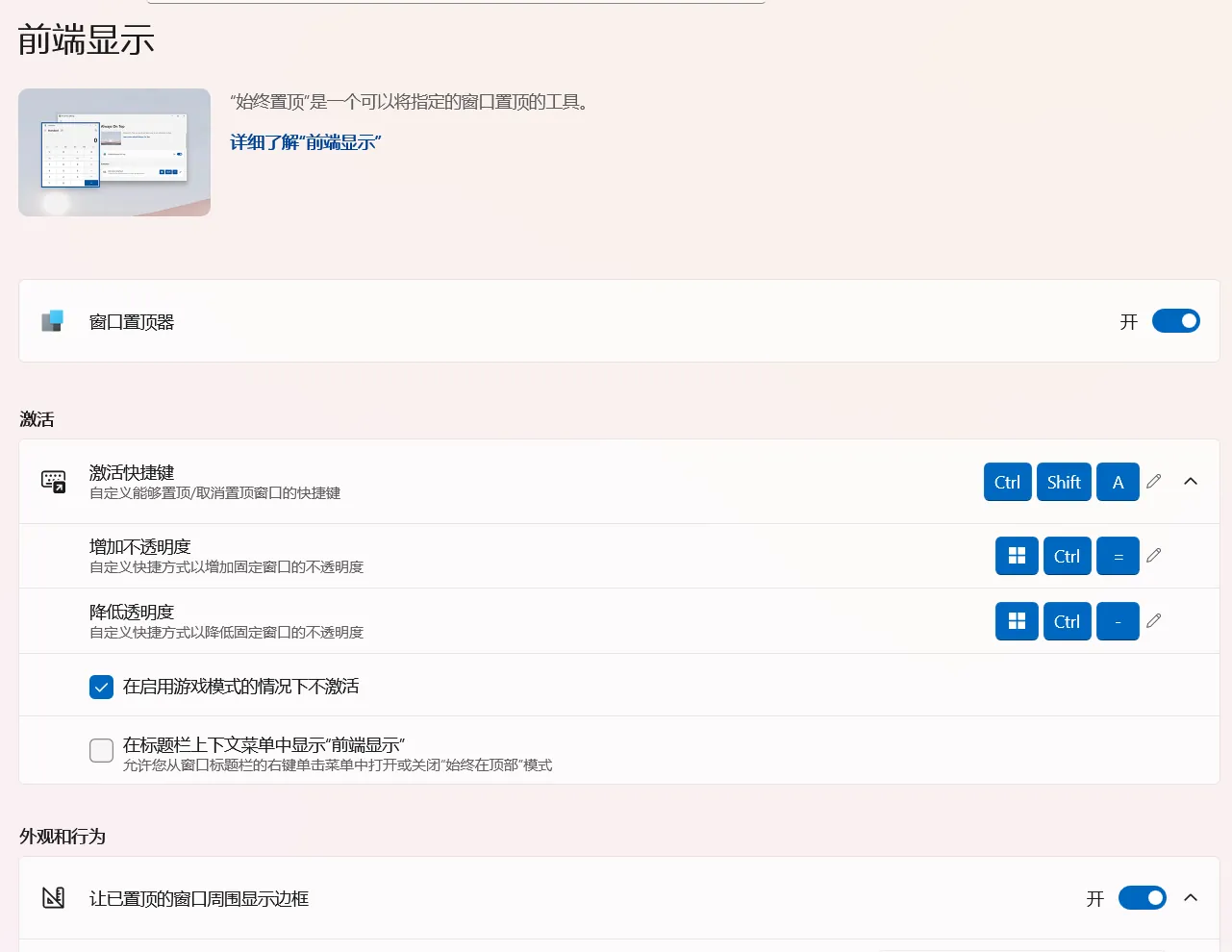Collapse the 显示边框 settings section
This screenshot has width=1232, height=952.
(1191, 898)
